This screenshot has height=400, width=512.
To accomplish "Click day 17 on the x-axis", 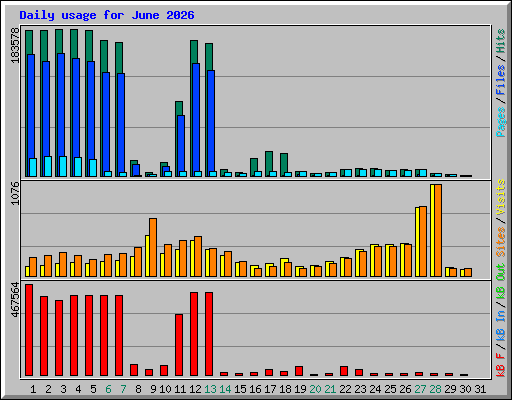I will (x=270, y=389).
